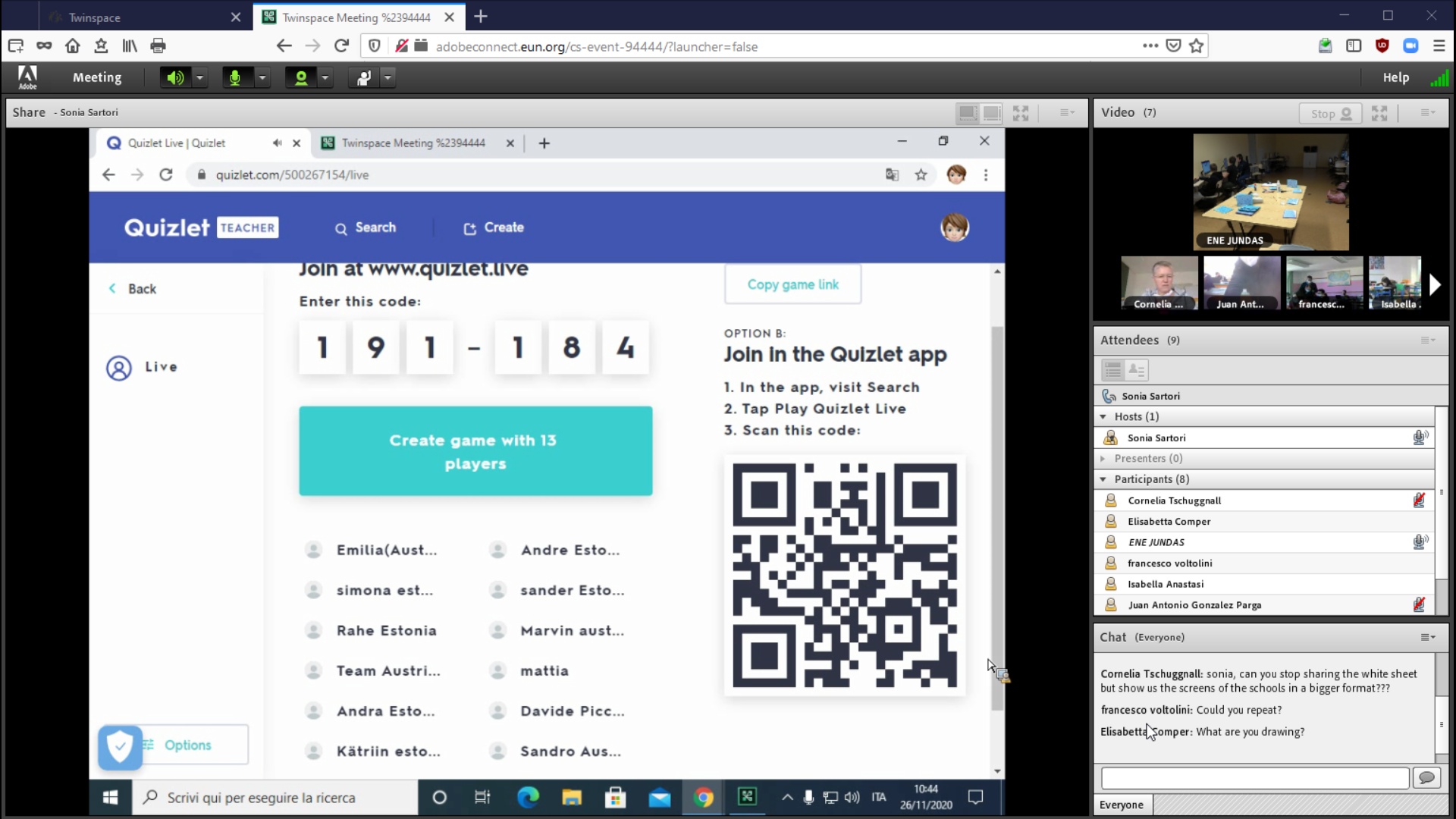Select francesco voltolini in attendees list

click(x=1264, y=563)
